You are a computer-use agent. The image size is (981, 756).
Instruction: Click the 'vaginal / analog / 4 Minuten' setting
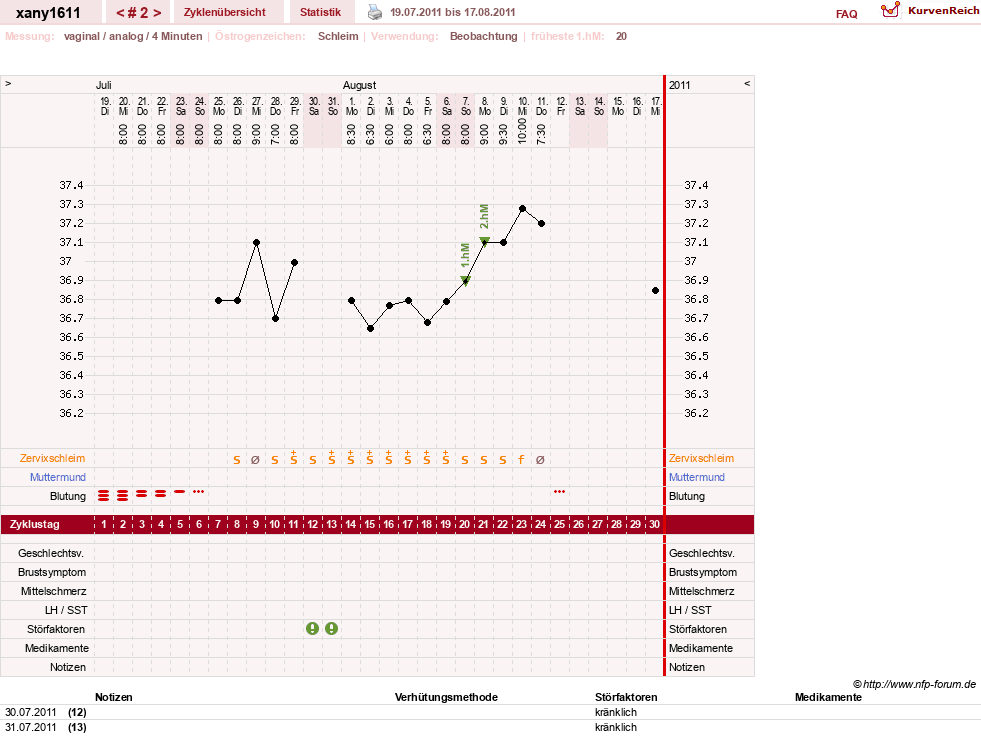(x=133, y=36)
